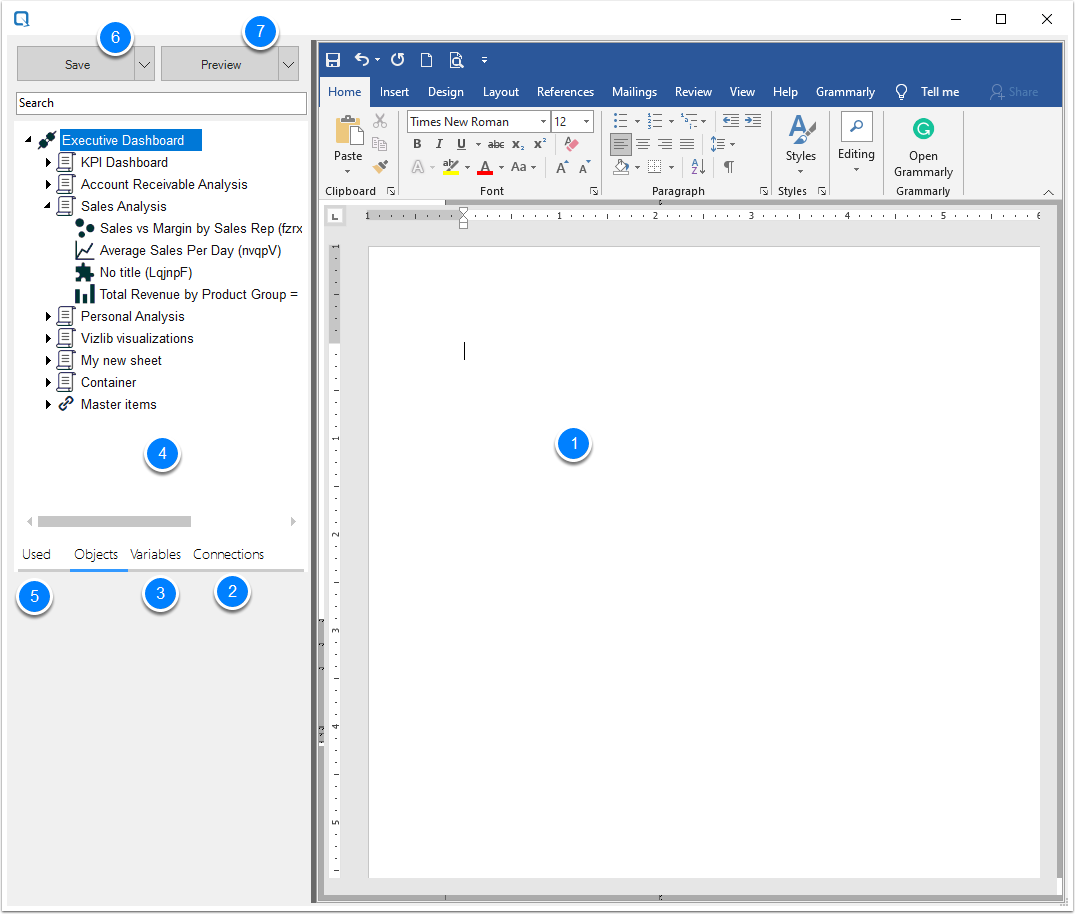The height and width of the screenshot is (914, 1075).
Task: Open the Connections tab in the left panel
Action: [228, 554]
